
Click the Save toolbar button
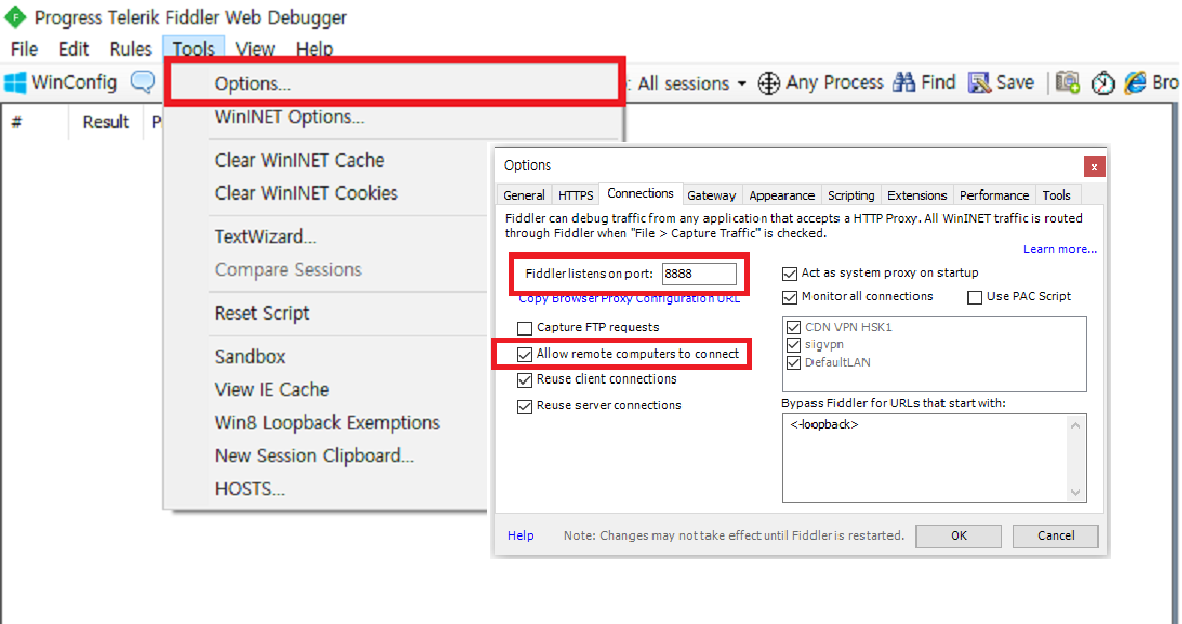[x=1001, y=82]
